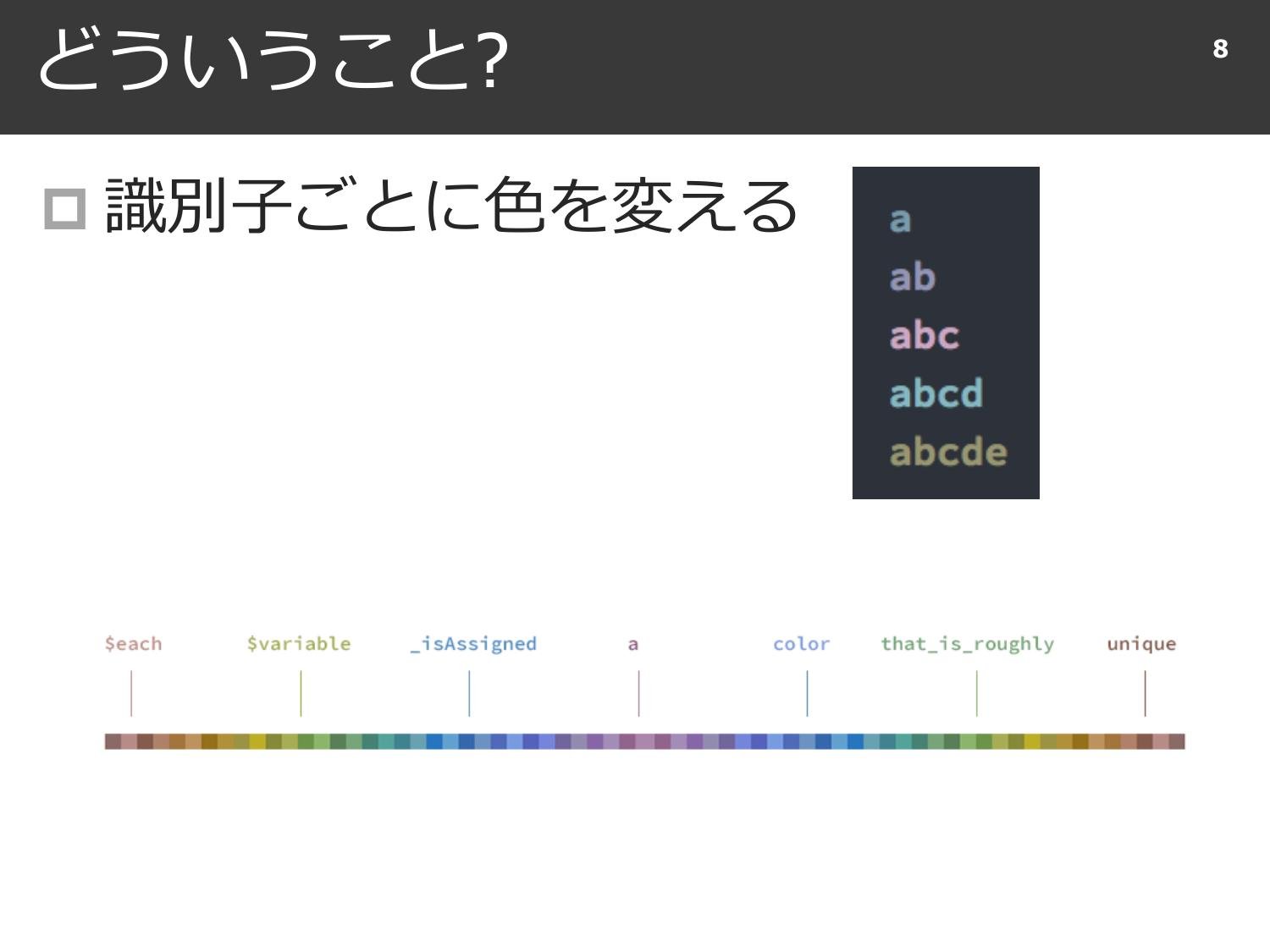The width and height of the screenshot is (1270, 952).
Task: Click the '$each' label above the color bar
Action: click(132, 643)
